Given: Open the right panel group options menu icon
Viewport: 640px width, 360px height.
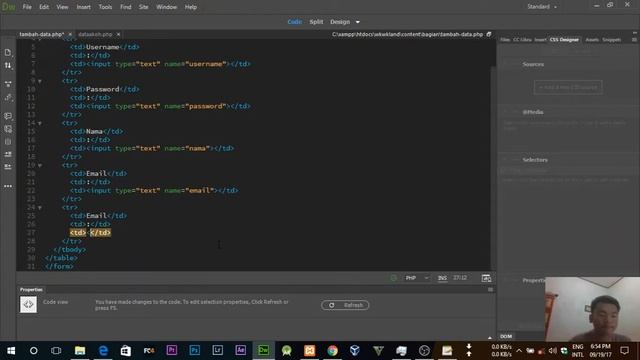Looking at the screenshot, I should pyautogui.click(x=634, y=40).
